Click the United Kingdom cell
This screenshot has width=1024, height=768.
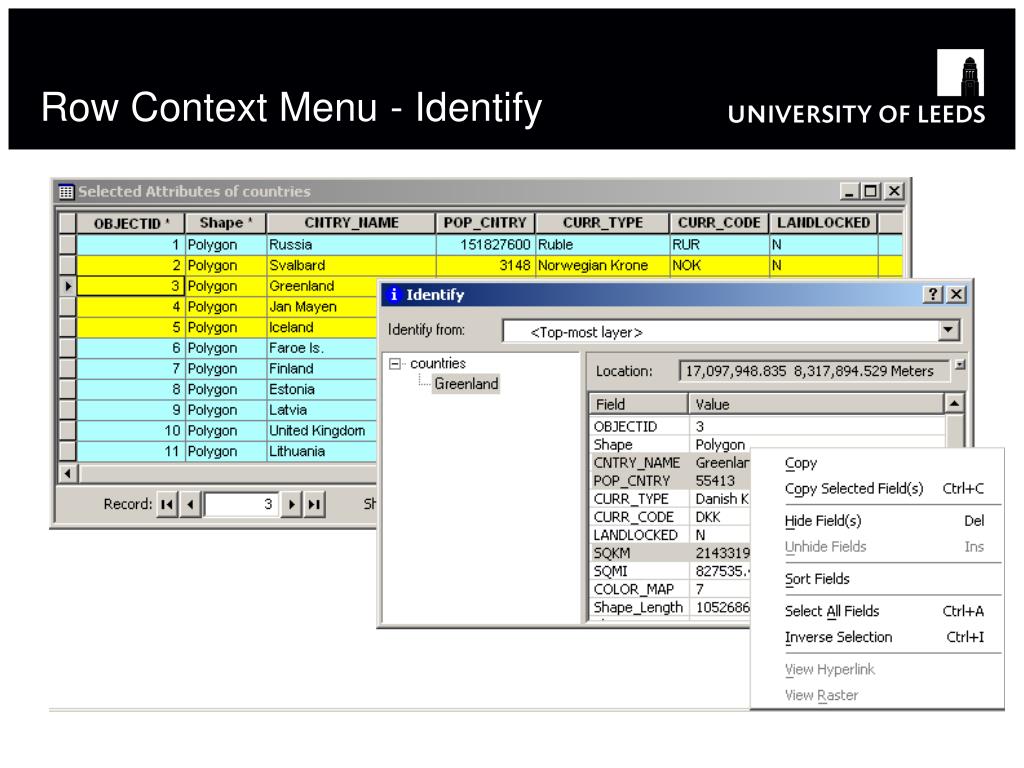[x=323, y=431]
